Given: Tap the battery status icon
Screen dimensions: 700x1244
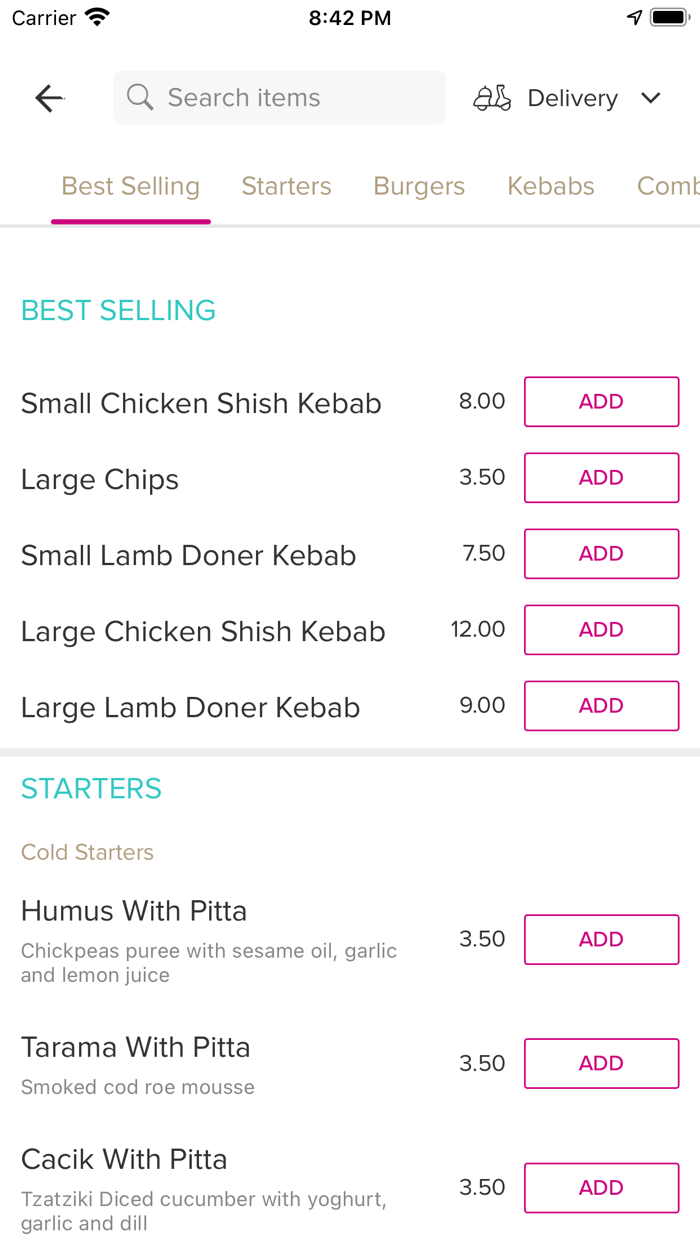Looking at the screenshot, I should [666, 18].
